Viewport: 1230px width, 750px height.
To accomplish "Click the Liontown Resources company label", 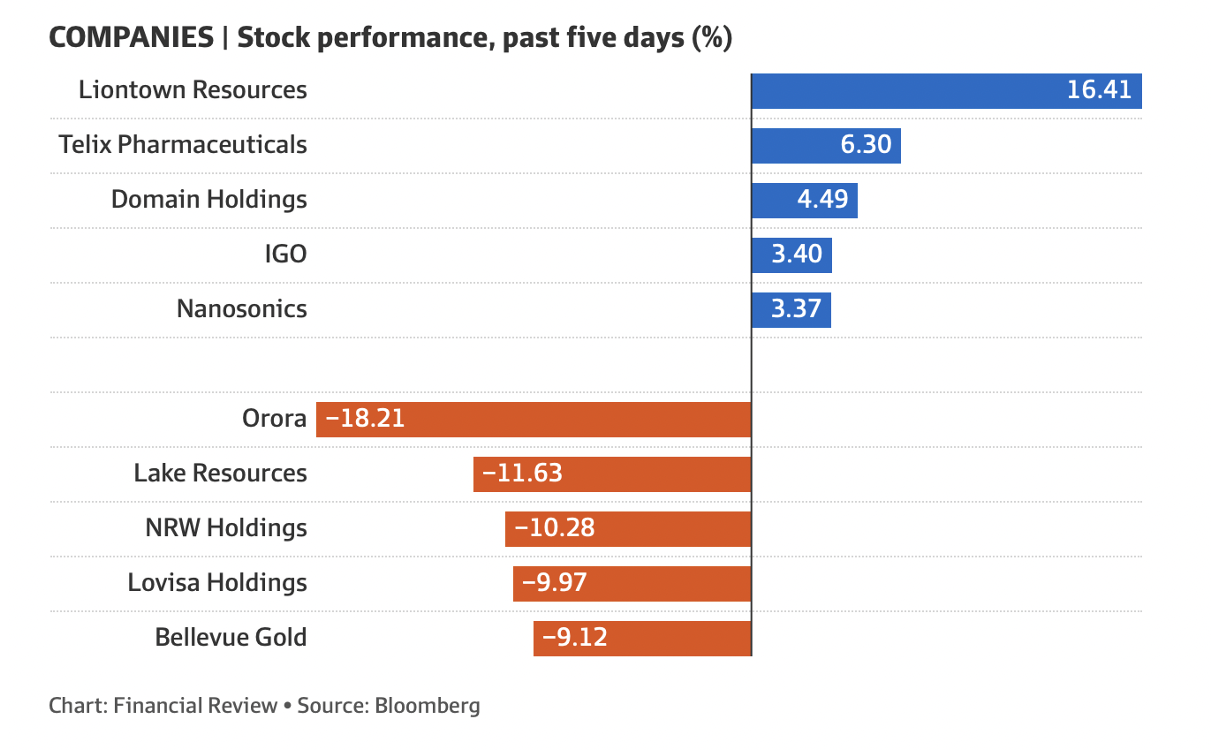I will pyautogui.click(x=193, y=90).
